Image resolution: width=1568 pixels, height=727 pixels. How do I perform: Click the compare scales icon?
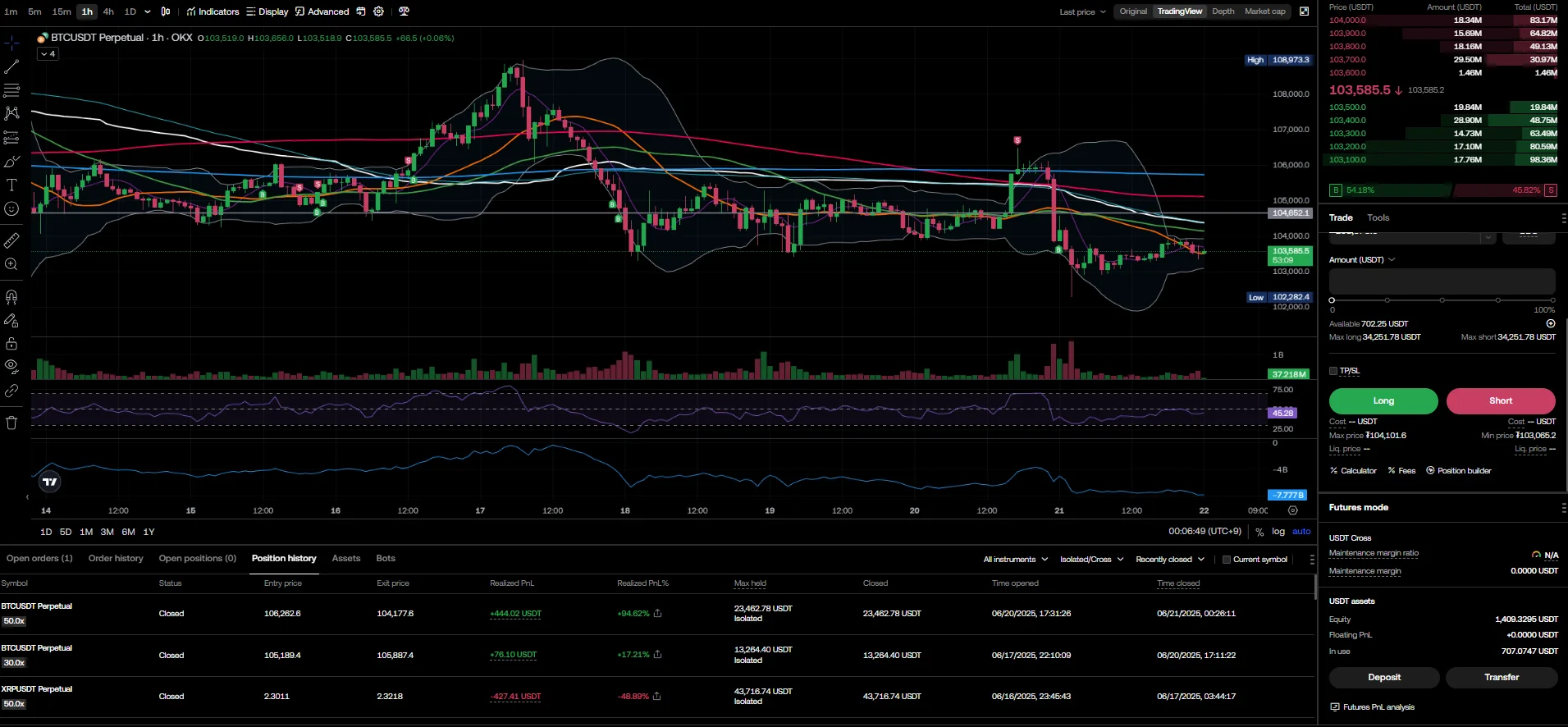click(x=404, y=11)
